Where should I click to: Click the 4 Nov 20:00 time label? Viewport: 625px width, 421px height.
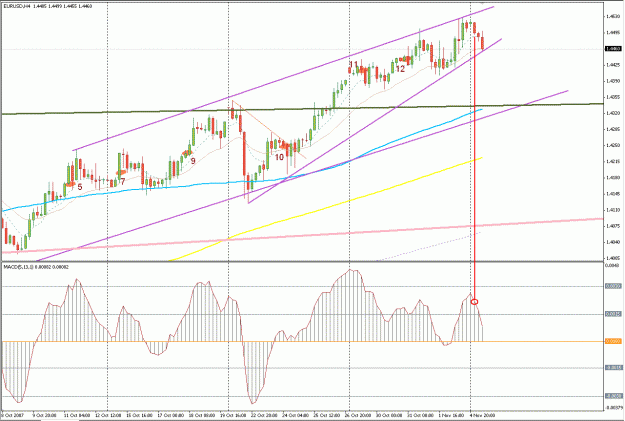coord(482,415)
